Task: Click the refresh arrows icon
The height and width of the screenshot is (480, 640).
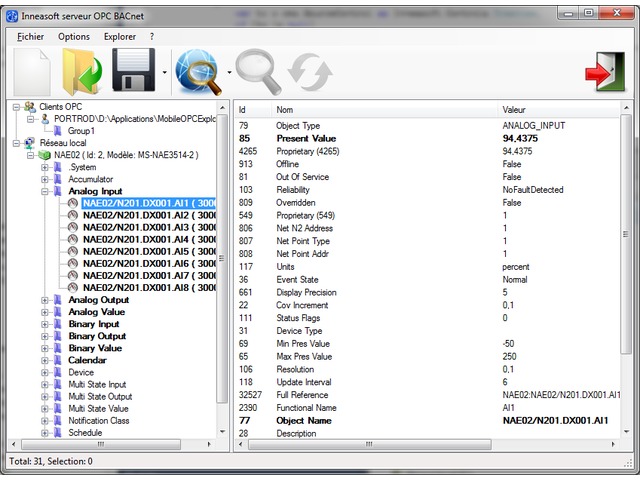Action: click(x=309, y=71)
